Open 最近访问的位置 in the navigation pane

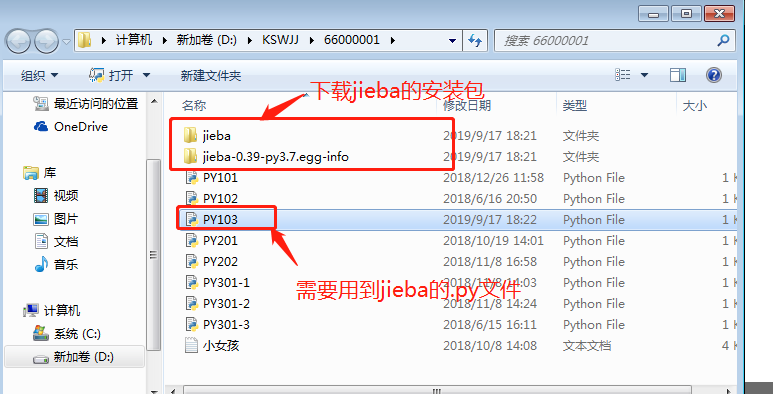85,104
